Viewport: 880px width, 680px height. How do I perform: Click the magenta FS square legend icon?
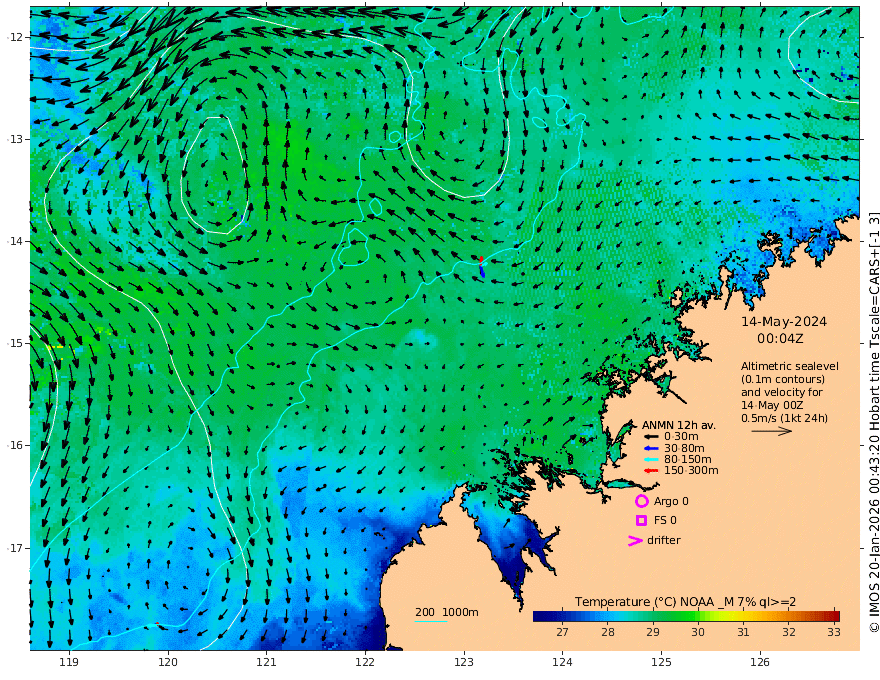641,520
